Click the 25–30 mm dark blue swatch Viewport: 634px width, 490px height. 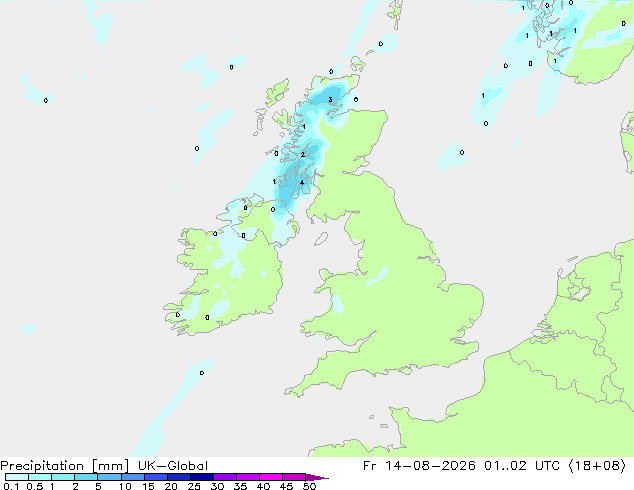tap(202, 477)
